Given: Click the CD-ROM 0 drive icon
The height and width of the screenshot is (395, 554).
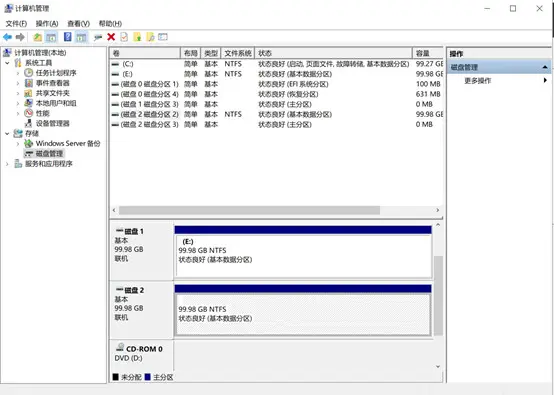Looking at the screenshot, I should [x=120, y=347].
